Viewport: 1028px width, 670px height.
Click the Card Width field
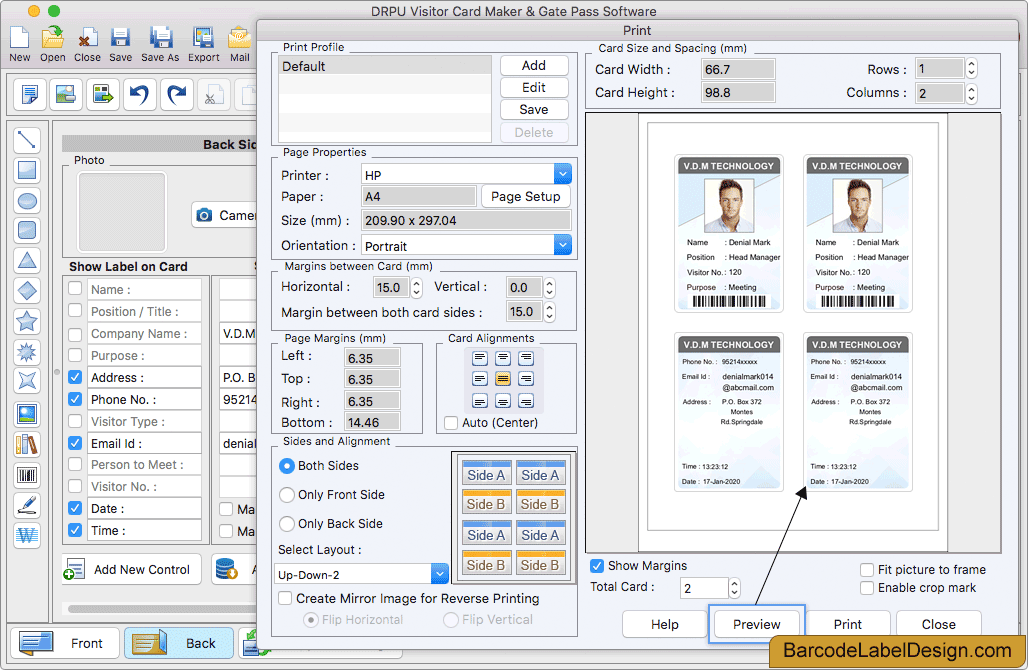[738, 69]
